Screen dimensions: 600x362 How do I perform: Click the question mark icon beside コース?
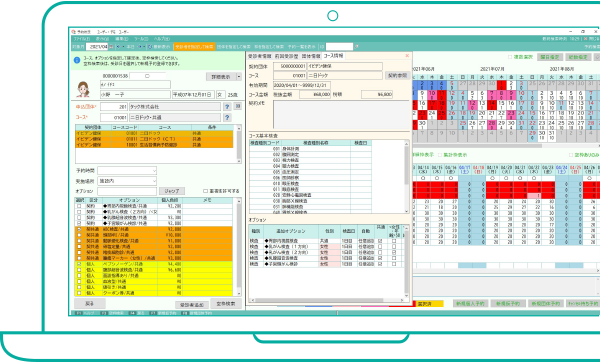(227, 117)
